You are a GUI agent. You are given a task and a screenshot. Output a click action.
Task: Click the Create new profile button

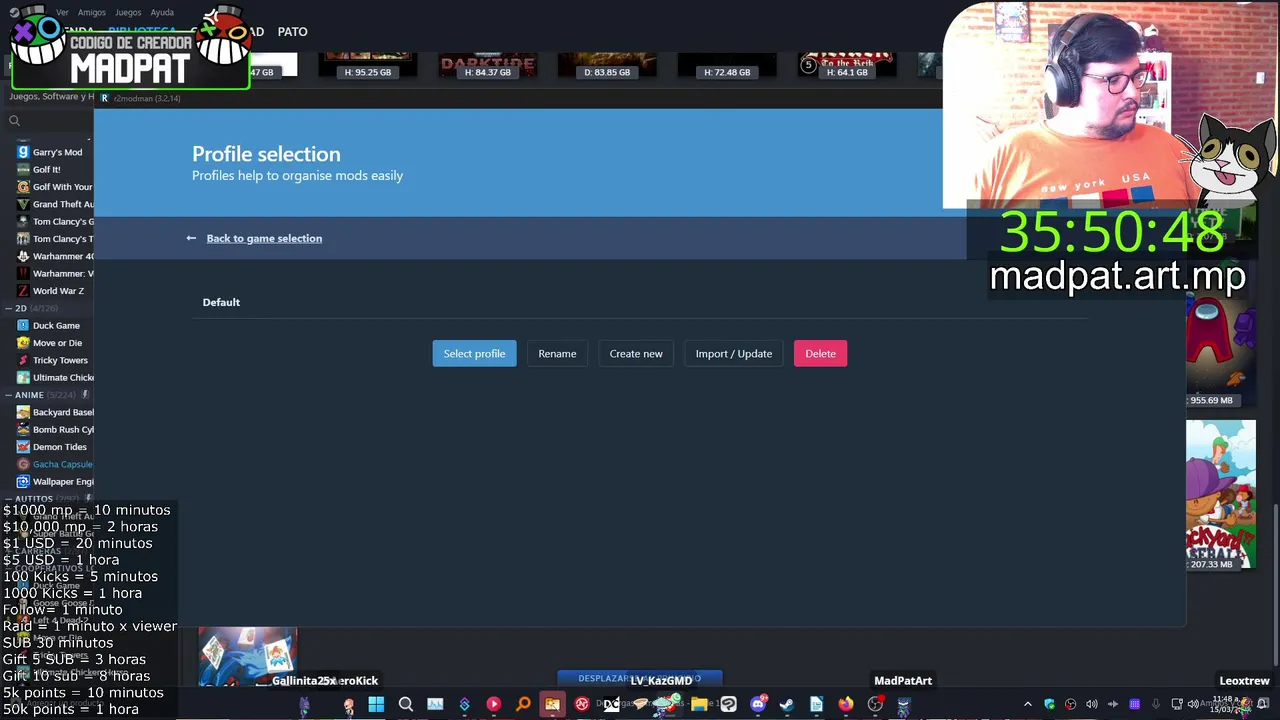(636, 353)
